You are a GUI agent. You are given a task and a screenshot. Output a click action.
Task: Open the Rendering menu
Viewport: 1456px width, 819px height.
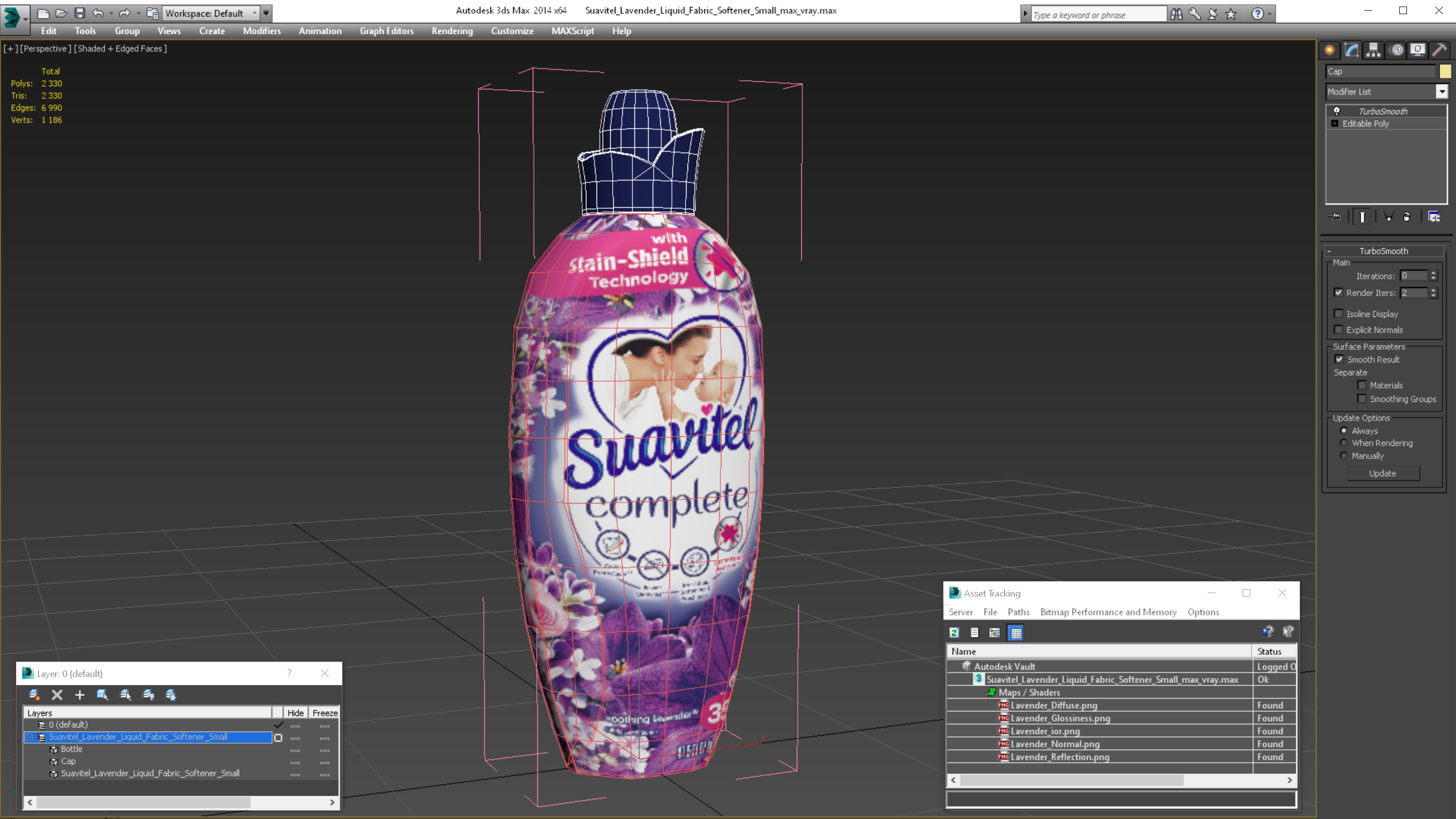[x=451, y=31]
